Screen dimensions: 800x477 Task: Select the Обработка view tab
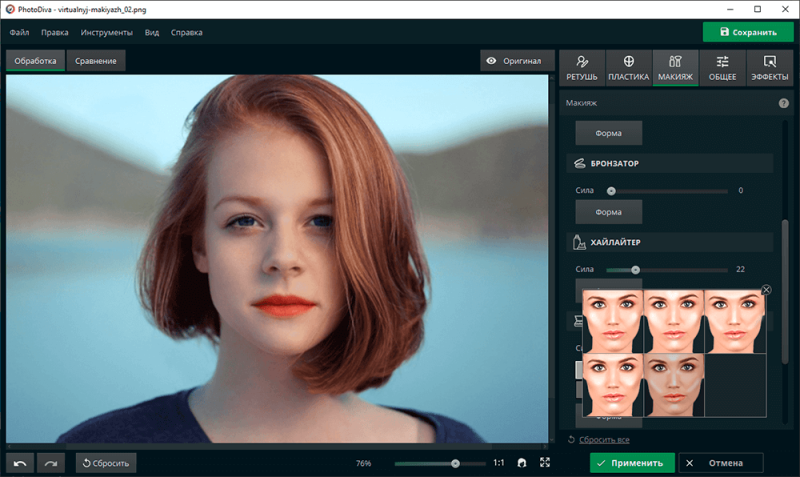pyautogui.click(x=35, y=61)
